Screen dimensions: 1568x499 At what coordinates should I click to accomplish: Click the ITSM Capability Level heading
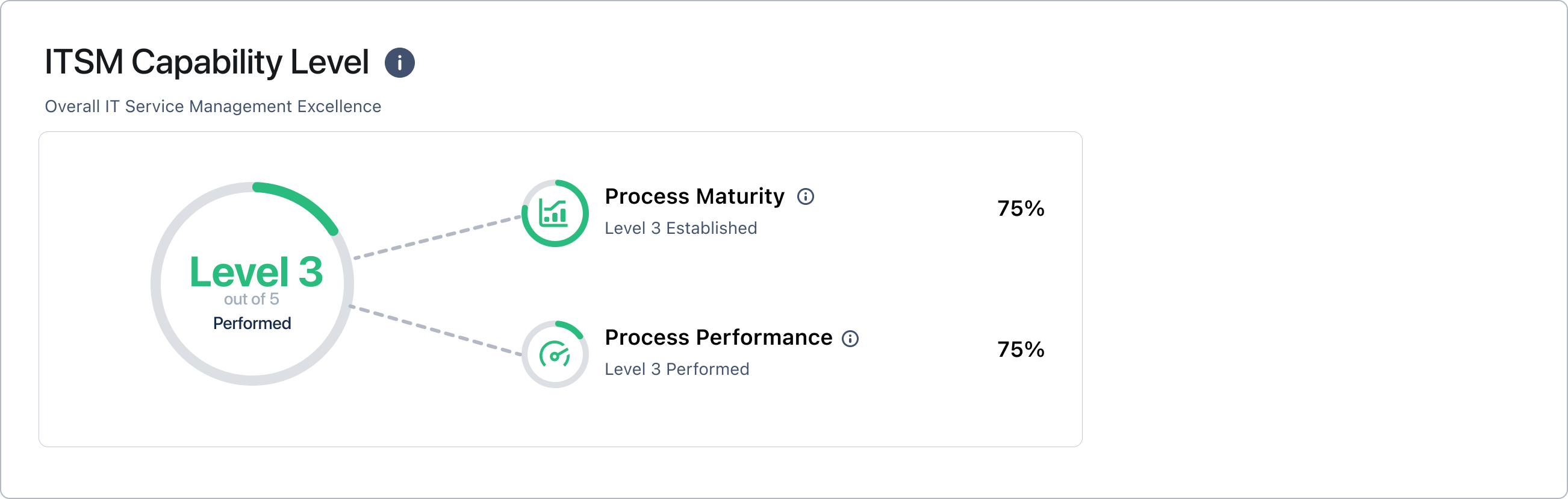click(207, 62)
